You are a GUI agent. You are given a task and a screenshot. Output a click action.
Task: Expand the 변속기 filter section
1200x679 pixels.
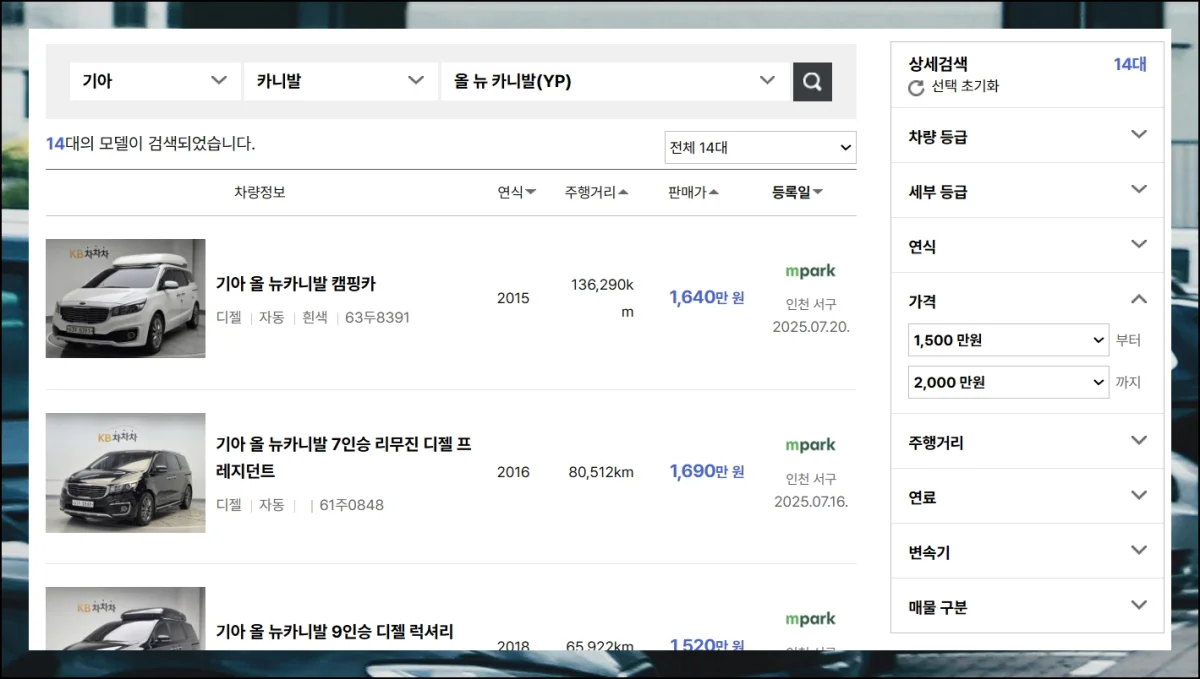(1027, 551)
